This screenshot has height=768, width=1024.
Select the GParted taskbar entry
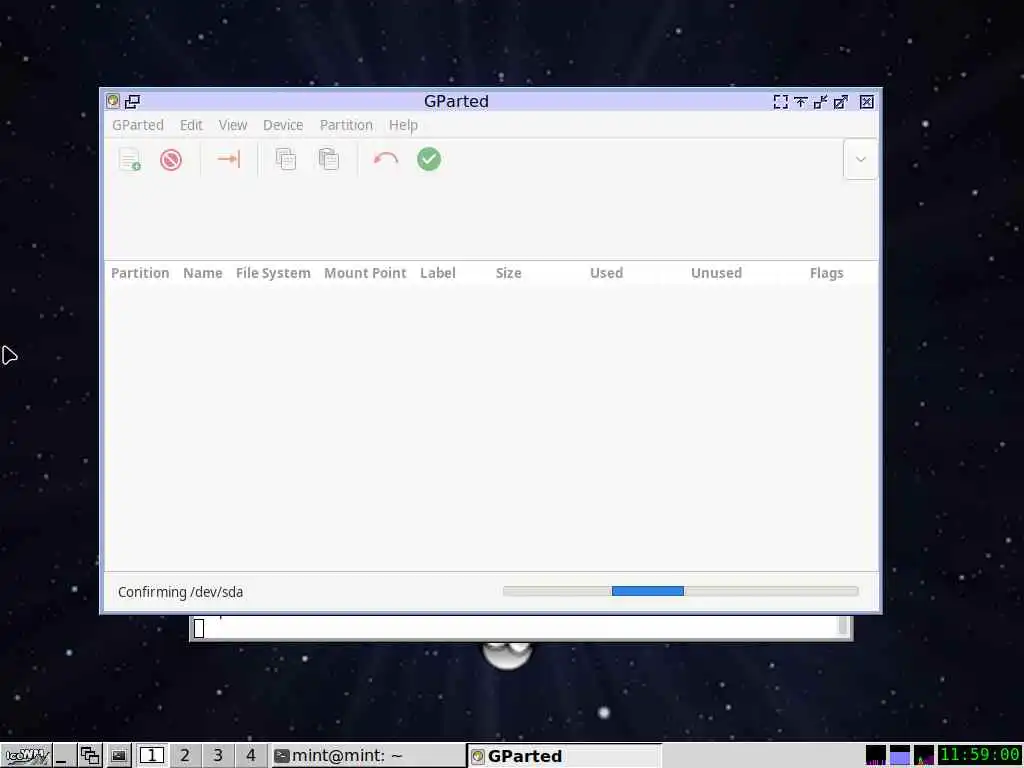point(565,756)
